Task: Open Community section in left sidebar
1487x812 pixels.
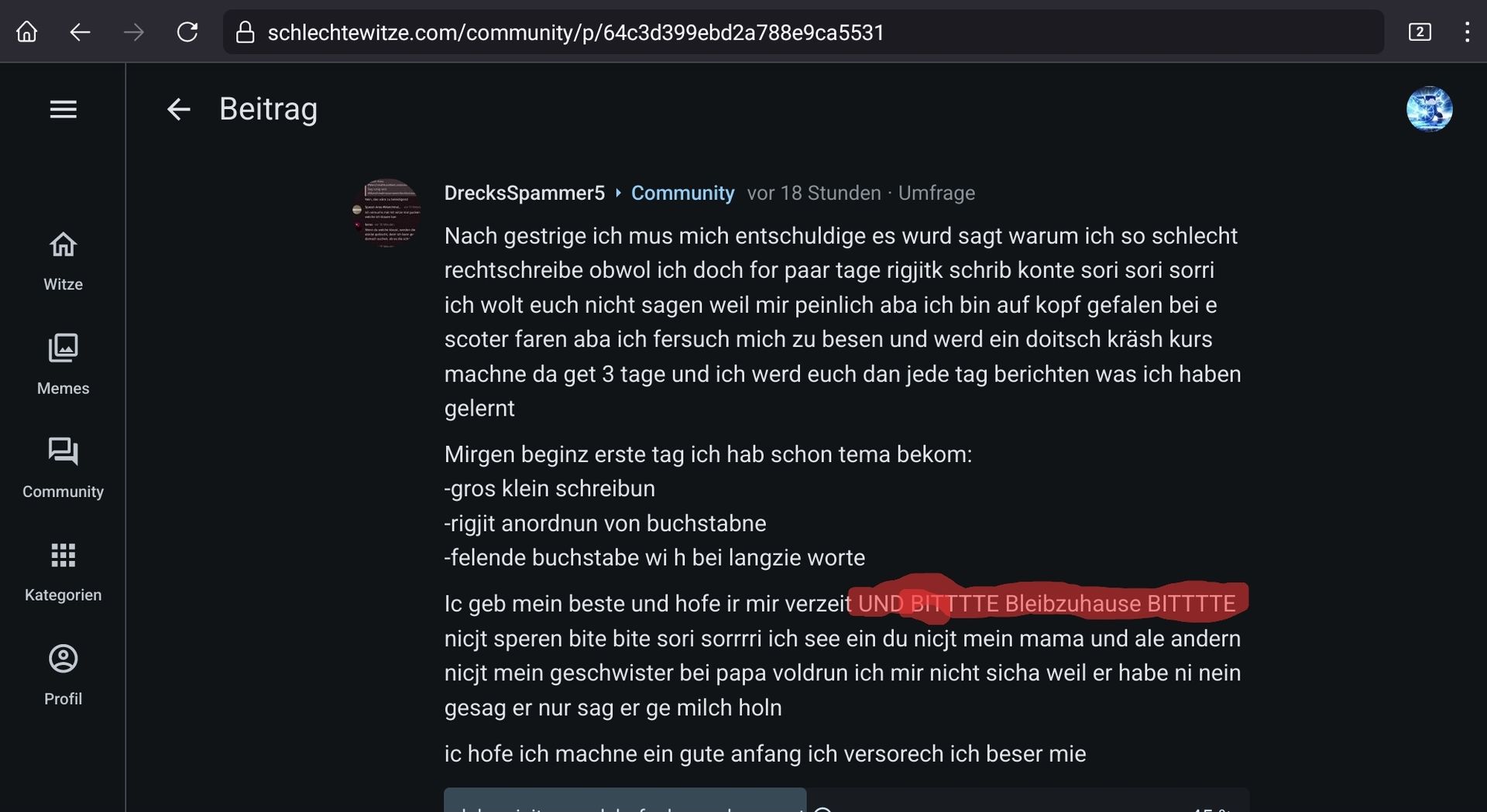Action: point(63,468)
